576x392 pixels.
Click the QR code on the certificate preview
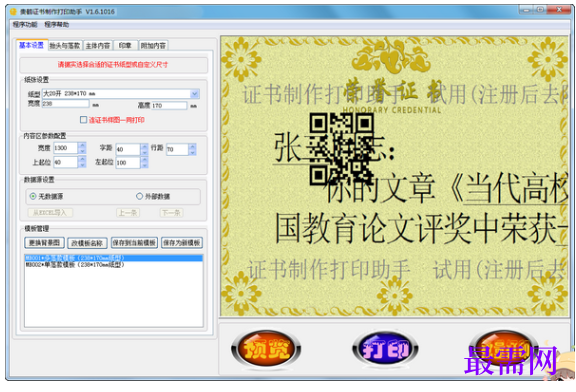tap(341, 148)
